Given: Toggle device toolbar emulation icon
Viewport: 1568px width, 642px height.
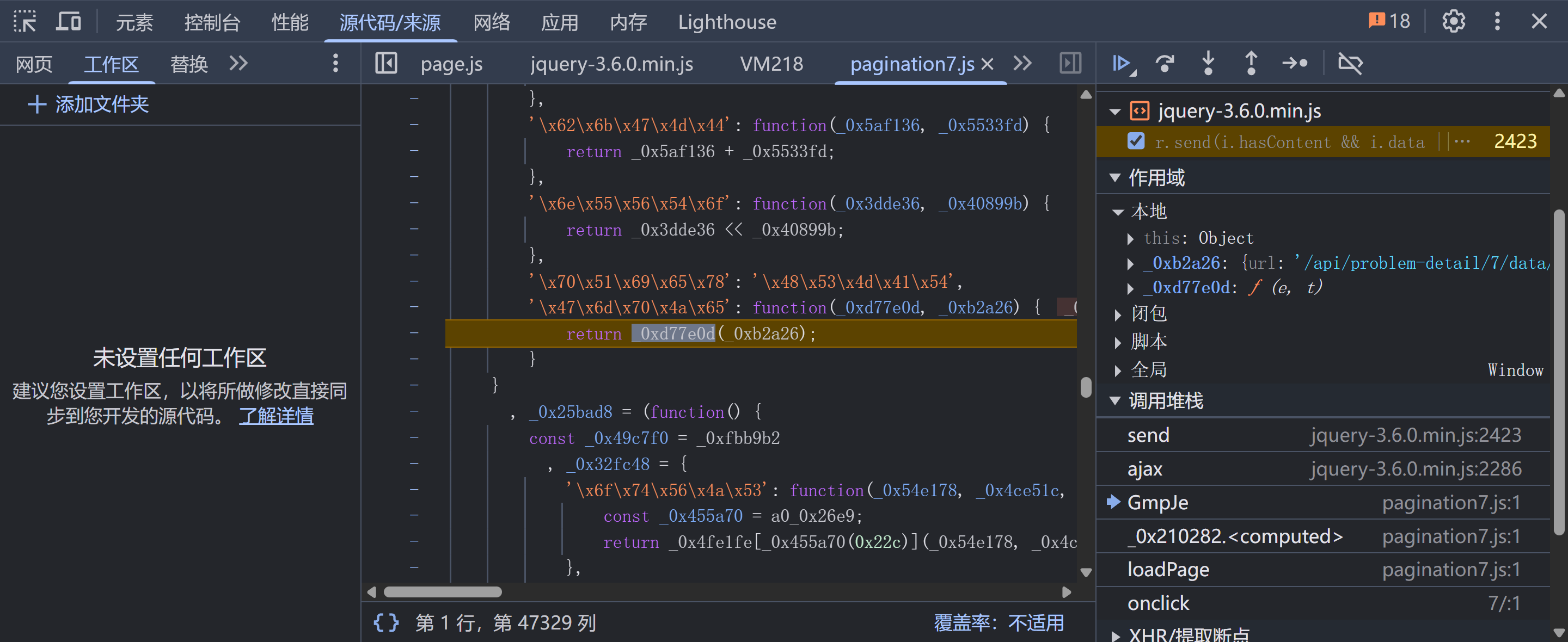Looking at the screenshot, I should [x=68, y=22].
